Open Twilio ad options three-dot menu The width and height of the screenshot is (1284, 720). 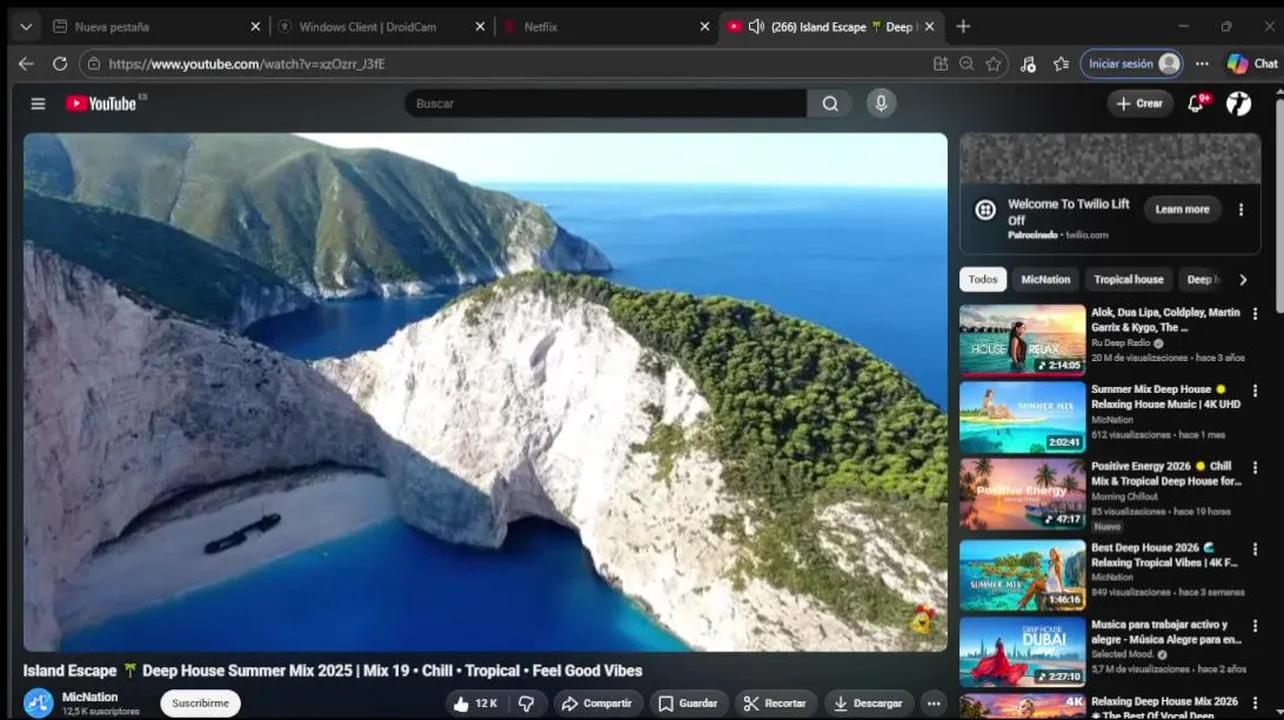pyautogui.click(x=1241, y=210)
